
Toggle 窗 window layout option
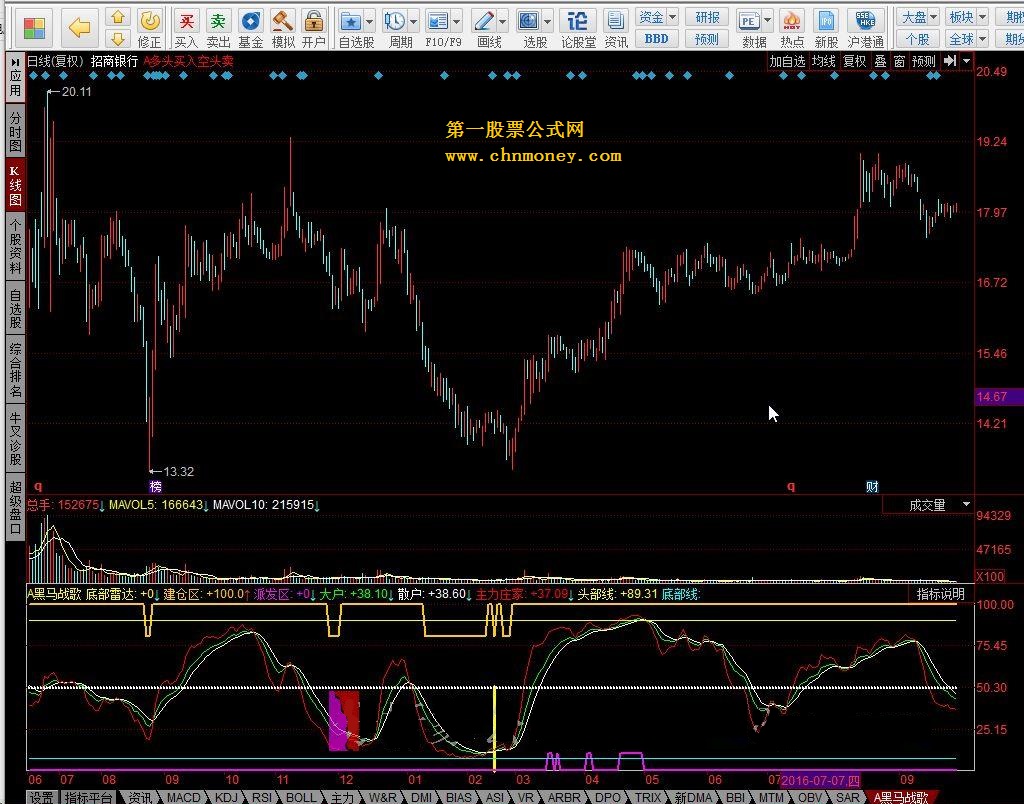click(x=899, y=61)
